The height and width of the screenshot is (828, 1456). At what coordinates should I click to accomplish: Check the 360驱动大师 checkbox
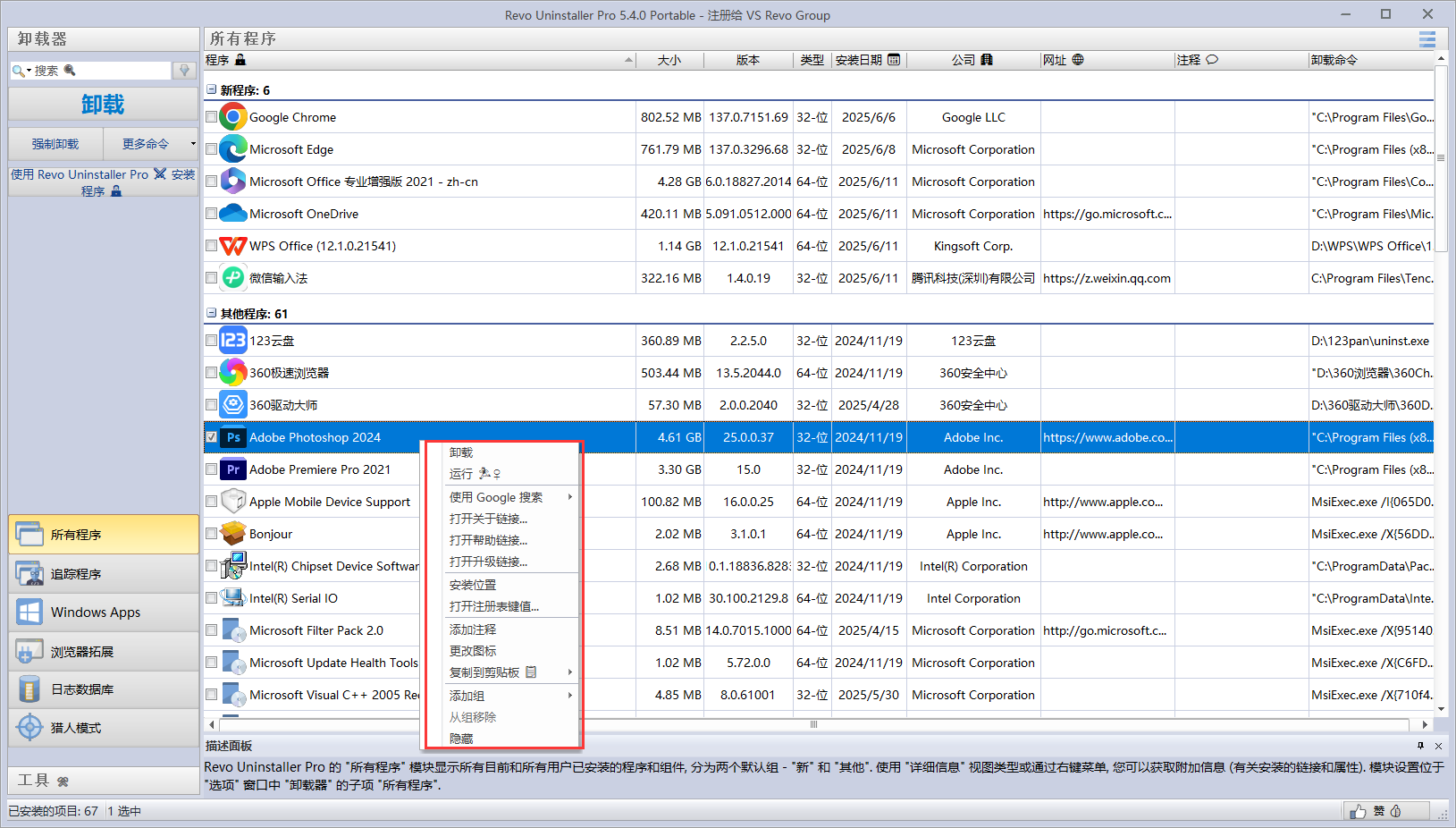tap(212, 405)
